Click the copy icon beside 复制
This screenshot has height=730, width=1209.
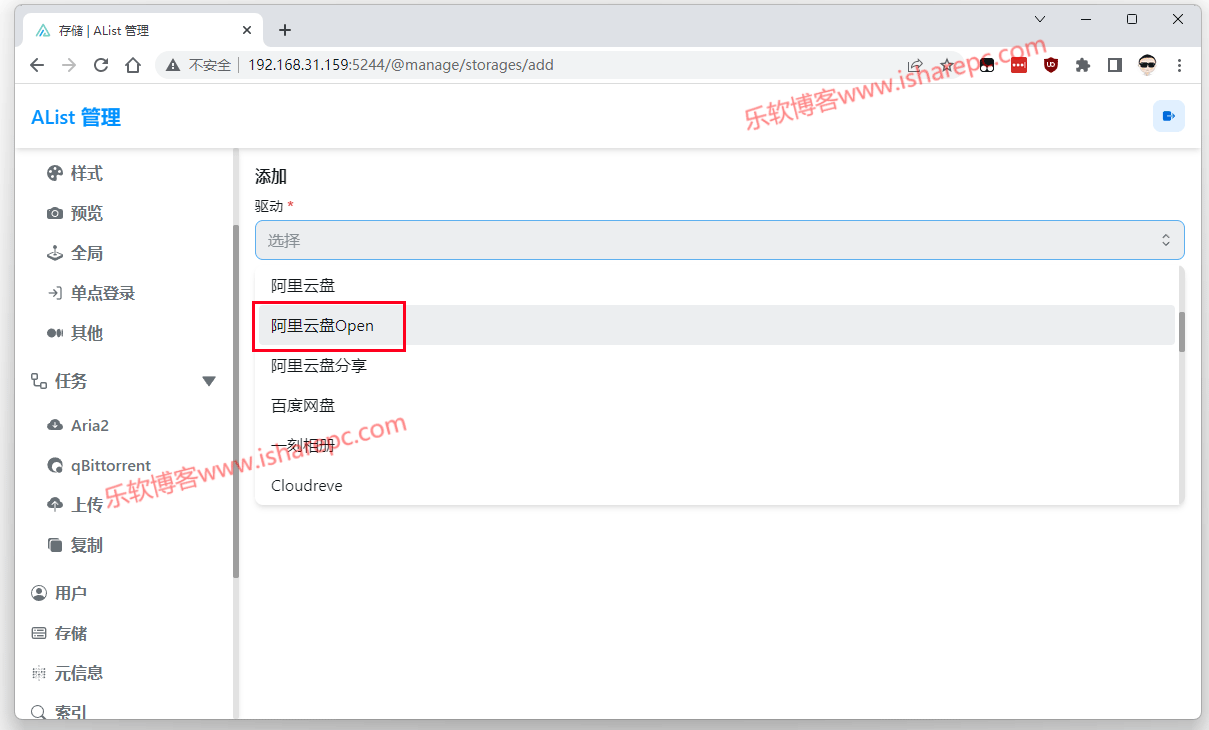(55, 546)
